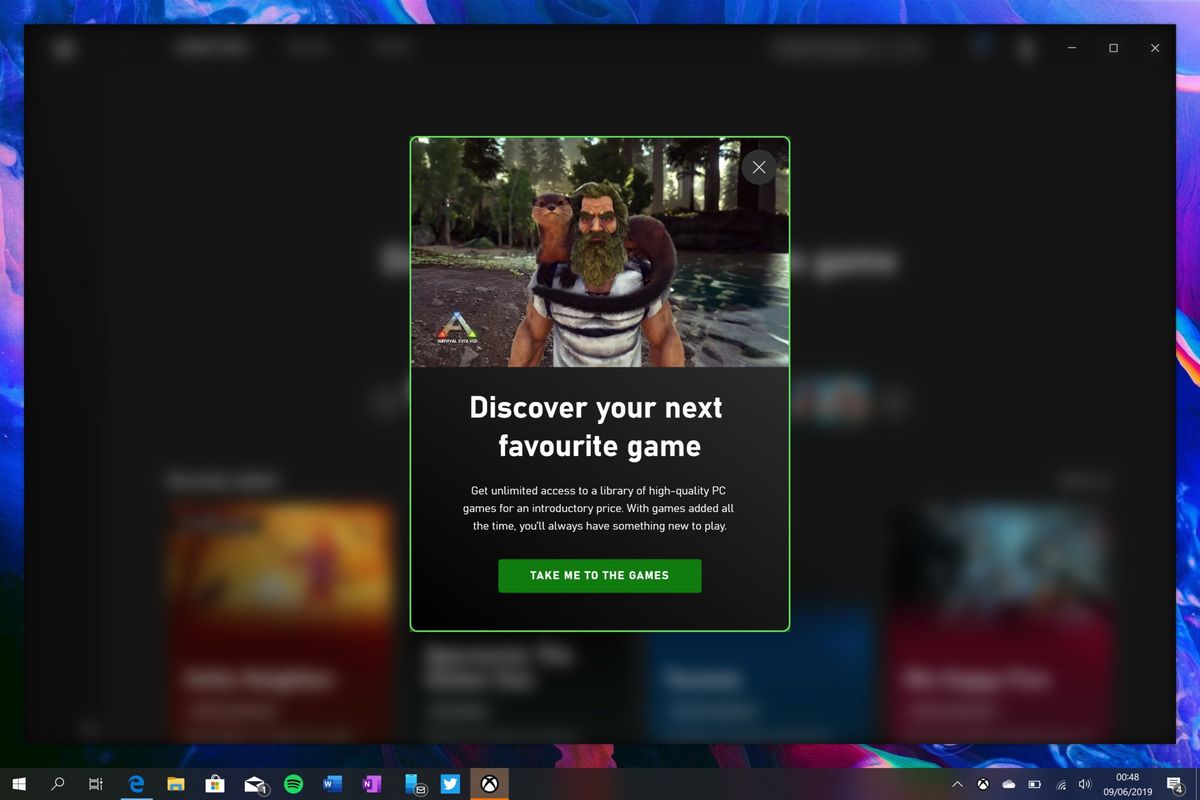Maximize the Xbox app window
This screenshot has height=800, width=1200.
(x=1113, y=48)
